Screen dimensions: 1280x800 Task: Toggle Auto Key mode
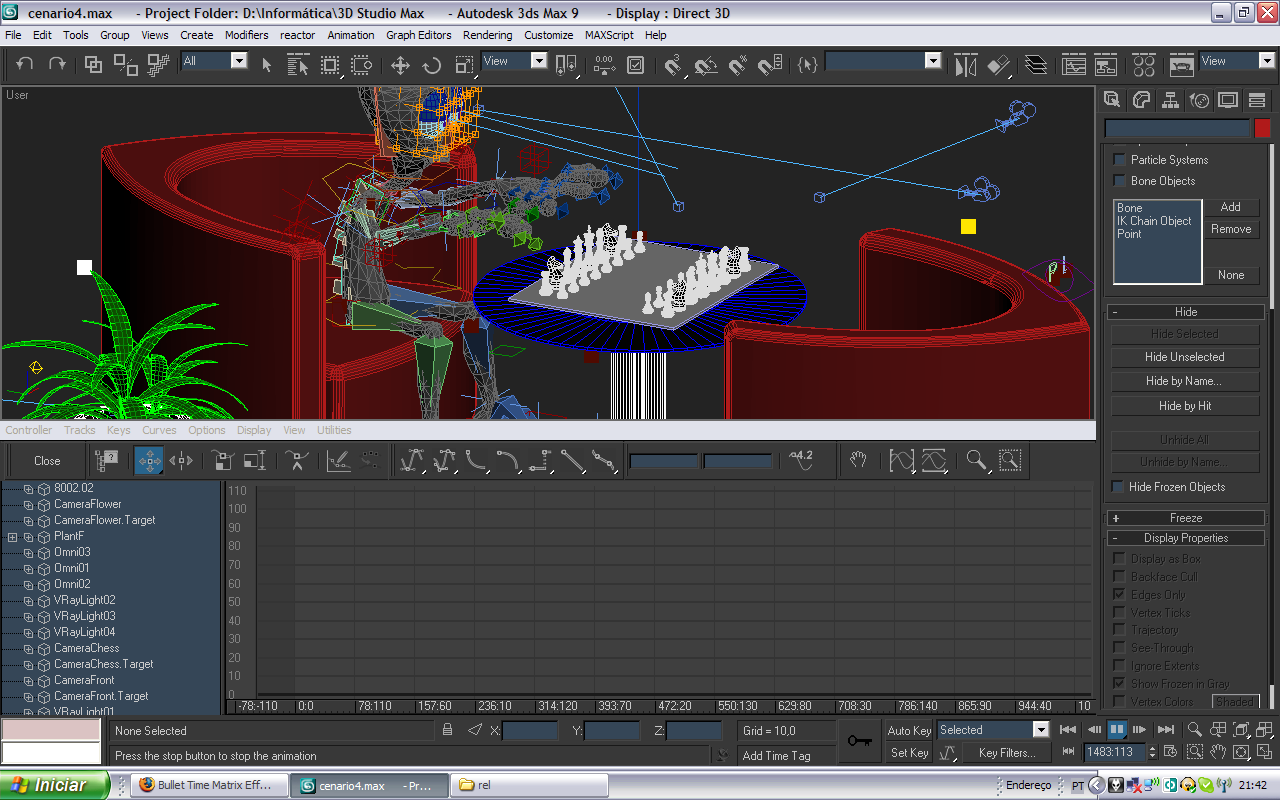pos(909,731)
